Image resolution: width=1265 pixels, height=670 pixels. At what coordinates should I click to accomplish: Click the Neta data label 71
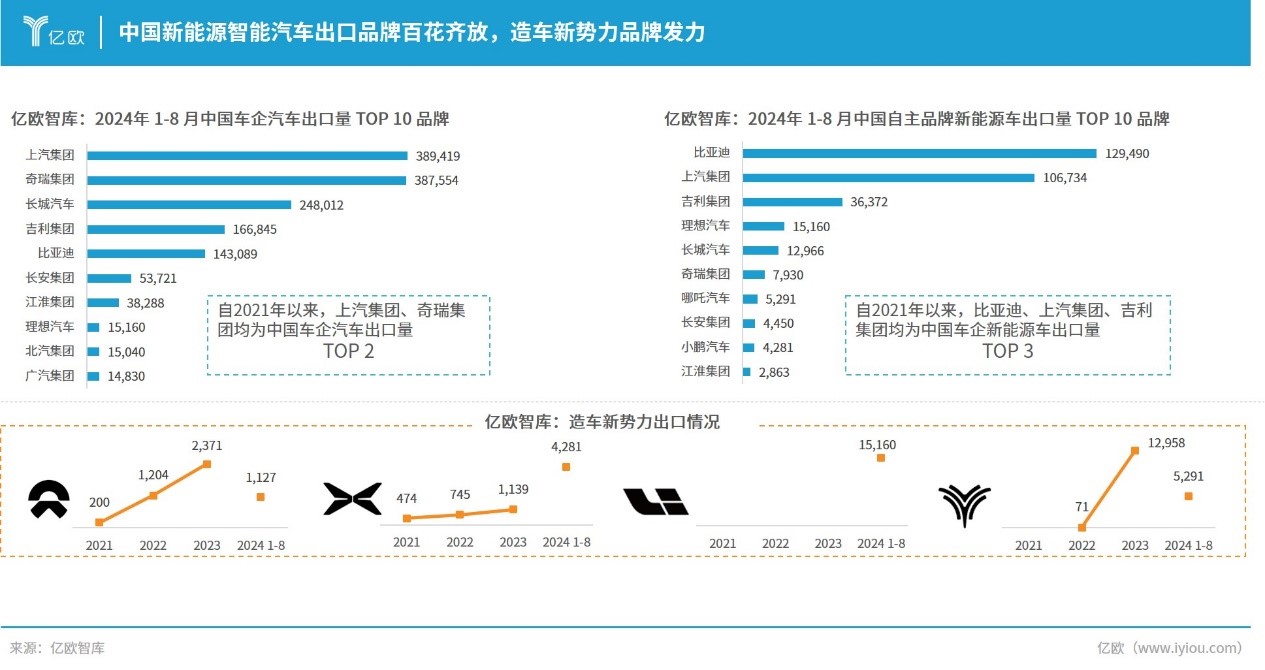click(x=1082, y=507)
